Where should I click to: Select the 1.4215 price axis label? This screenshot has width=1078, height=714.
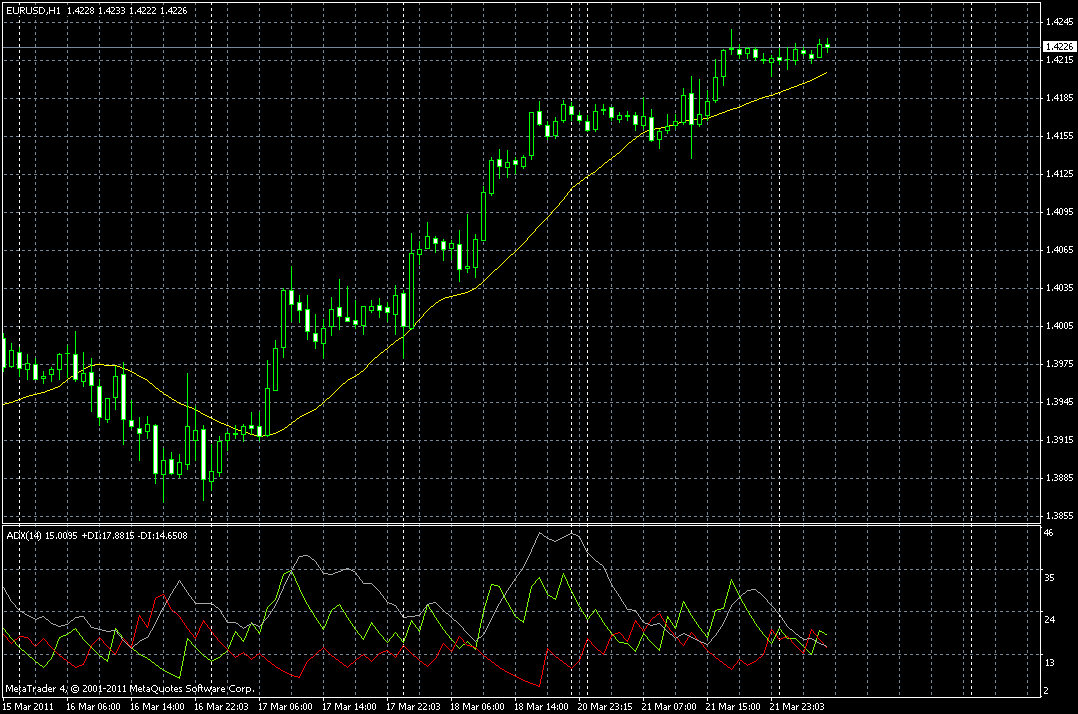[x=1059, y=60]
